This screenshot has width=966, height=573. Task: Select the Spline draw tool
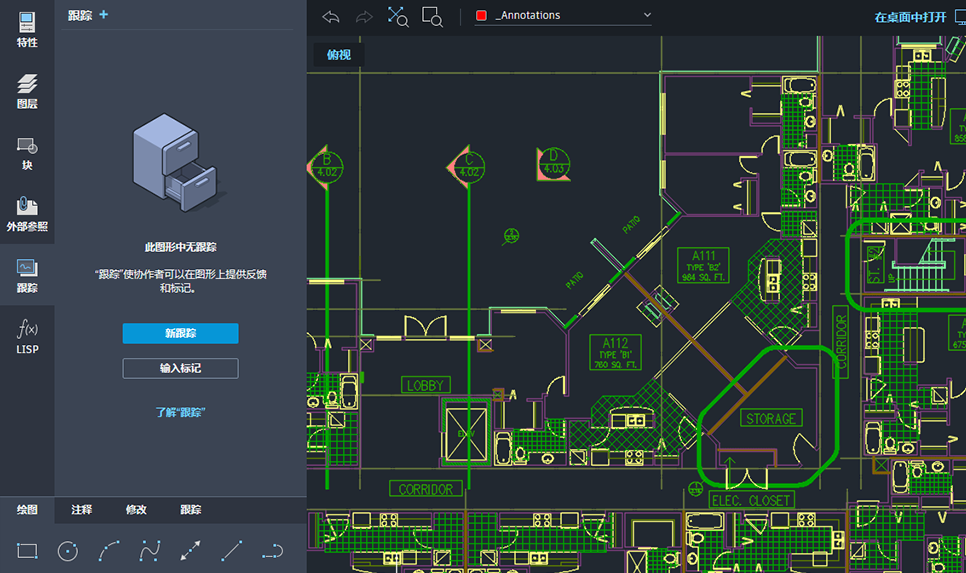[150, 550]
